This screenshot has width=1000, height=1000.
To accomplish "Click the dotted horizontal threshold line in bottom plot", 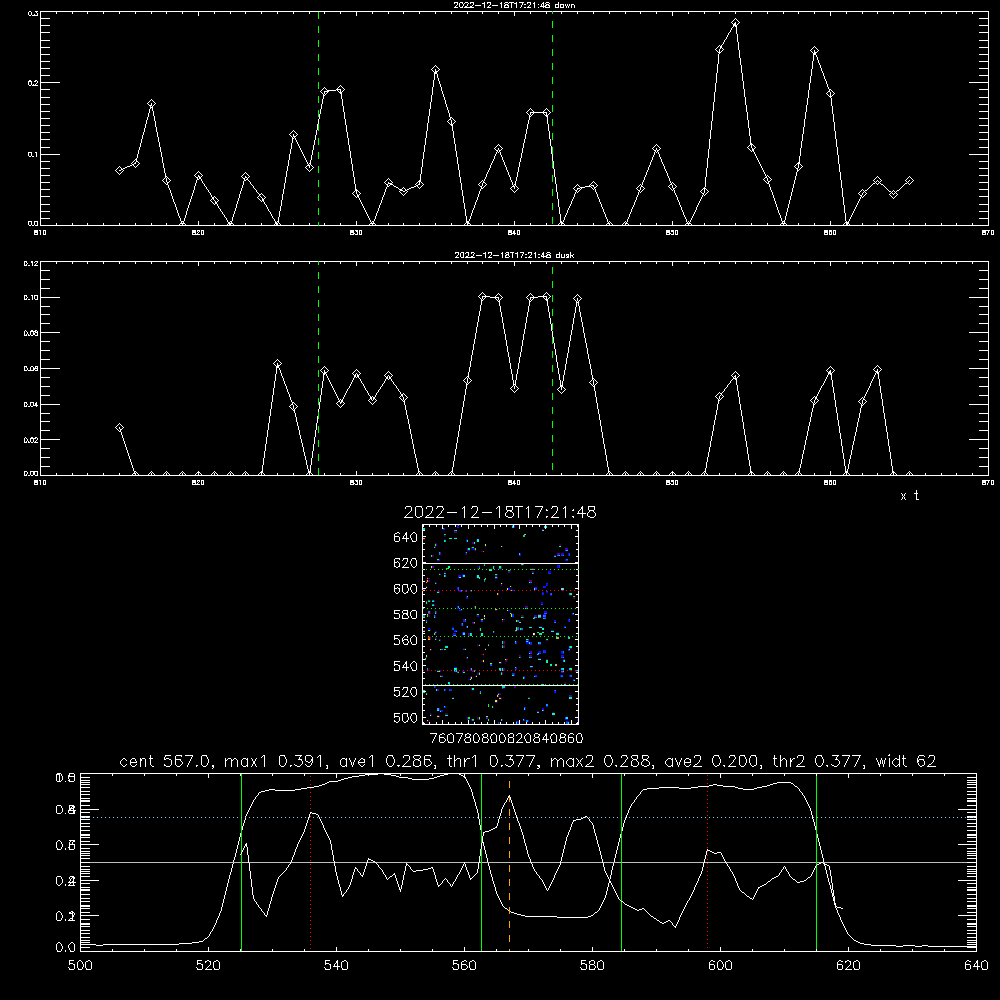I will coord(528,818).
